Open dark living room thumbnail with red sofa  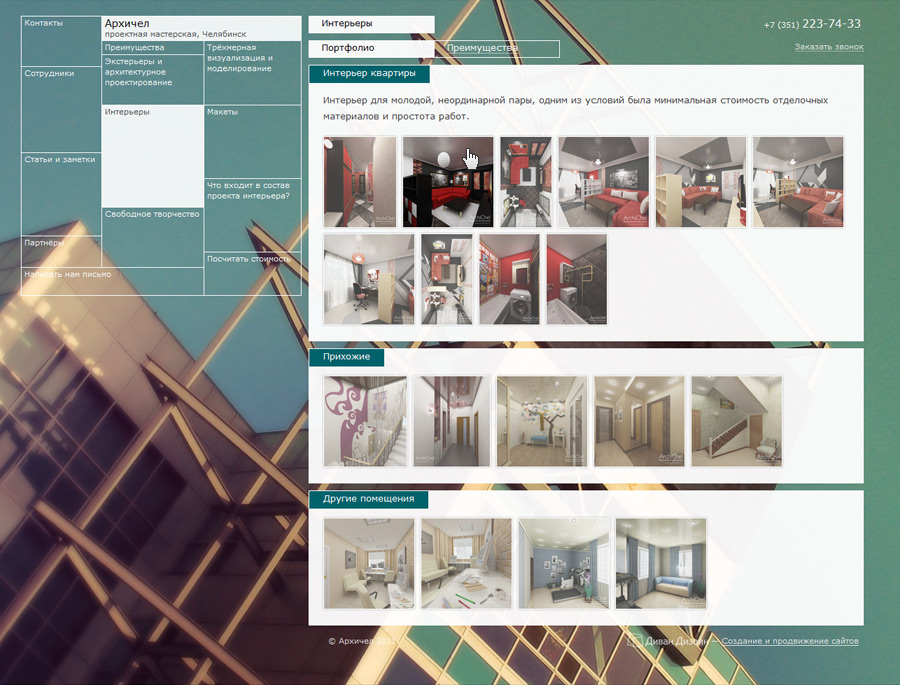tap(448, 181)
